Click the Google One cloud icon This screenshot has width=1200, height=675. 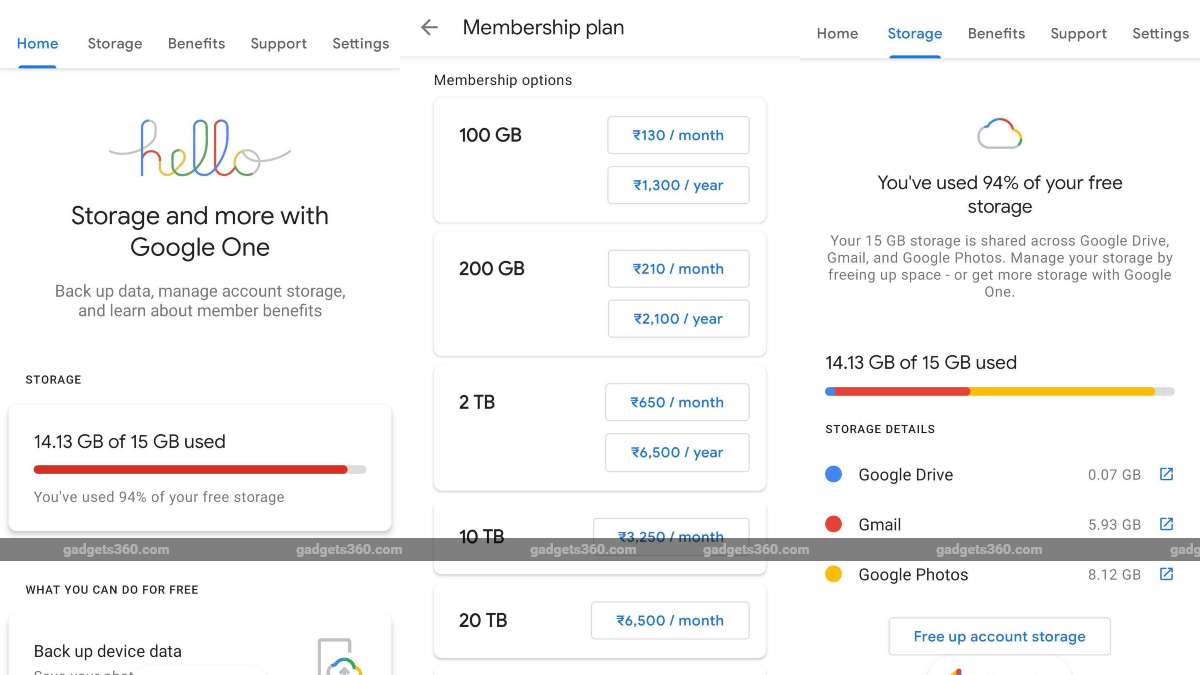click(999, 134)
